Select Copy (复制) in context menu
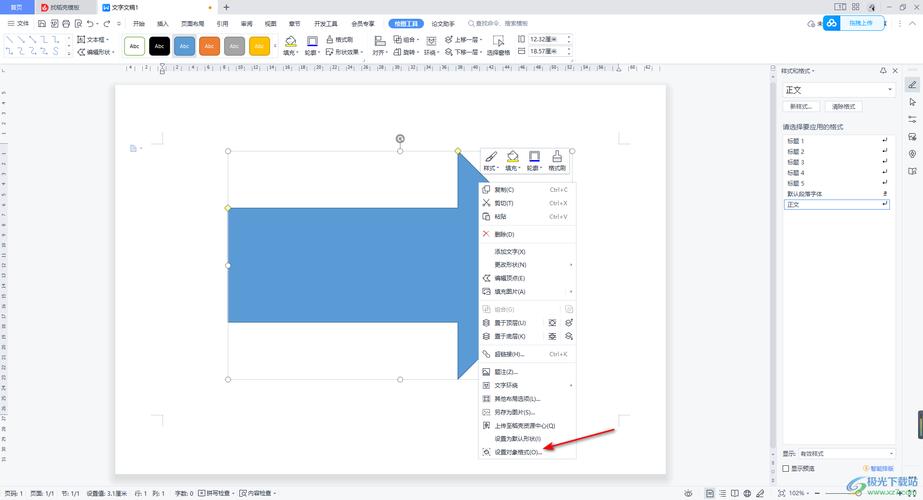This screenshot has height=500, width=923. click(527, 190)
